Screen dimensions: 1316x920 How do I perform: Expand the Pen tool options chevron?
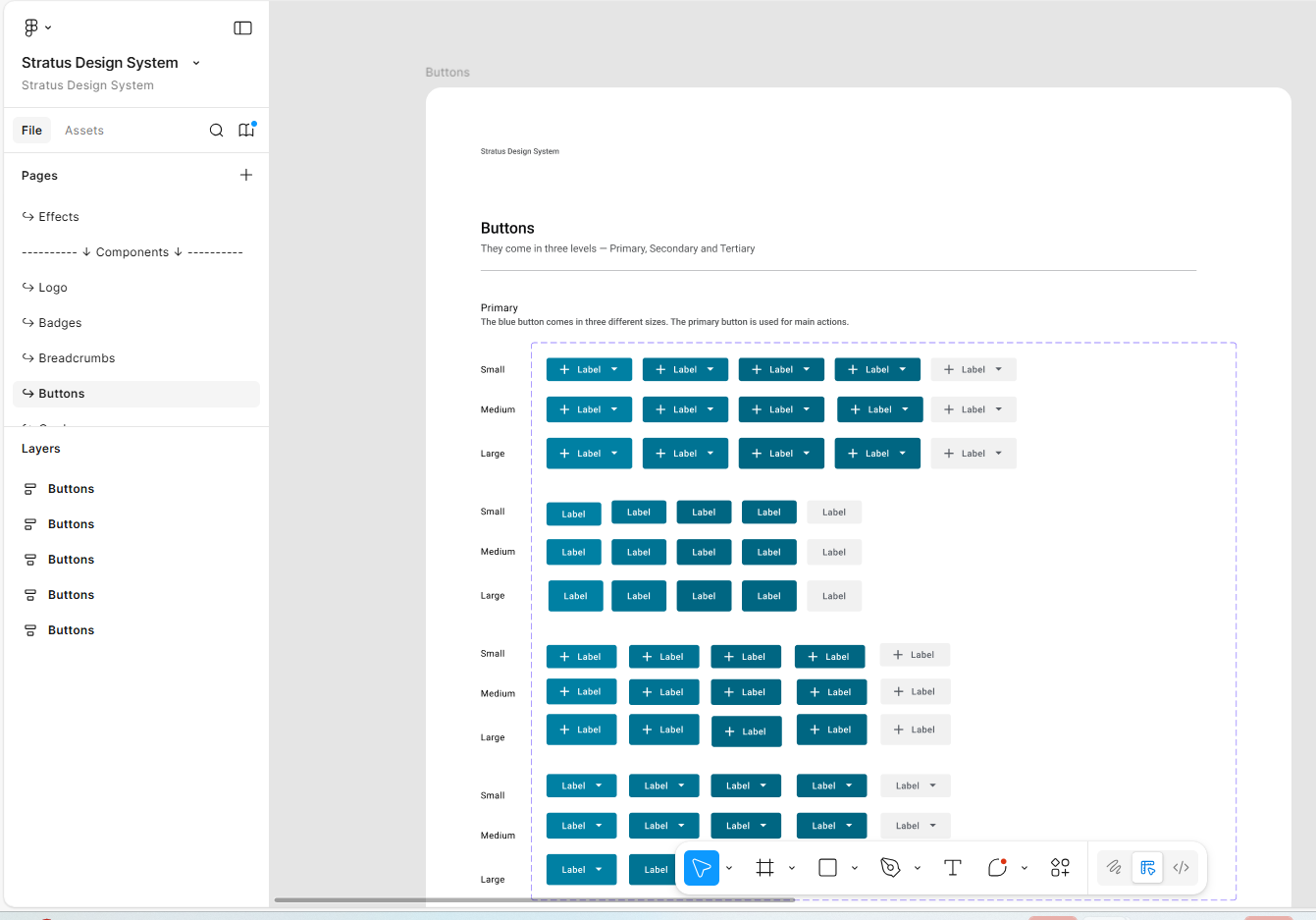coord(918,868)
